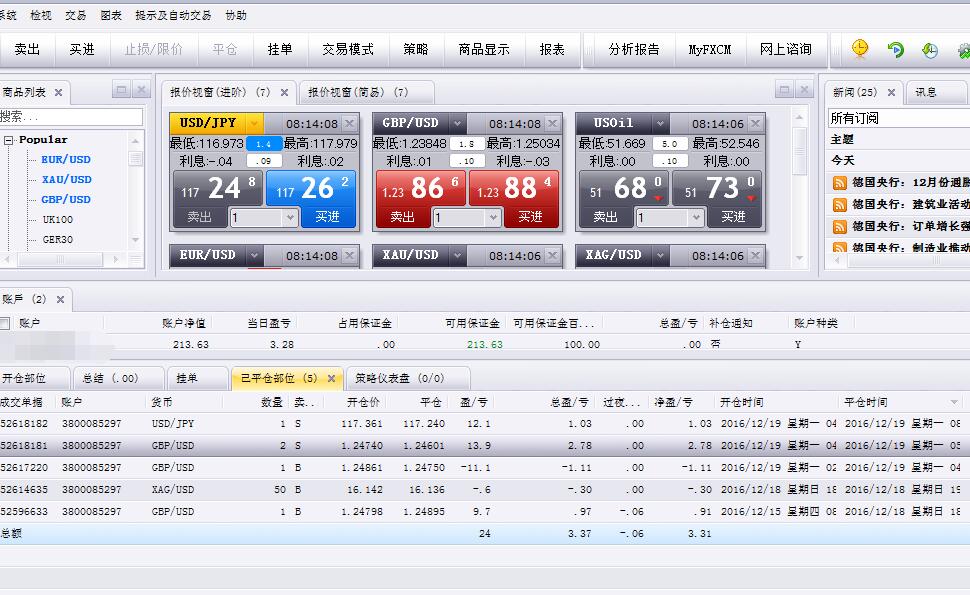
Task: Click red 卖出 button on GBP/USD tile
Action: coord(403,217)
